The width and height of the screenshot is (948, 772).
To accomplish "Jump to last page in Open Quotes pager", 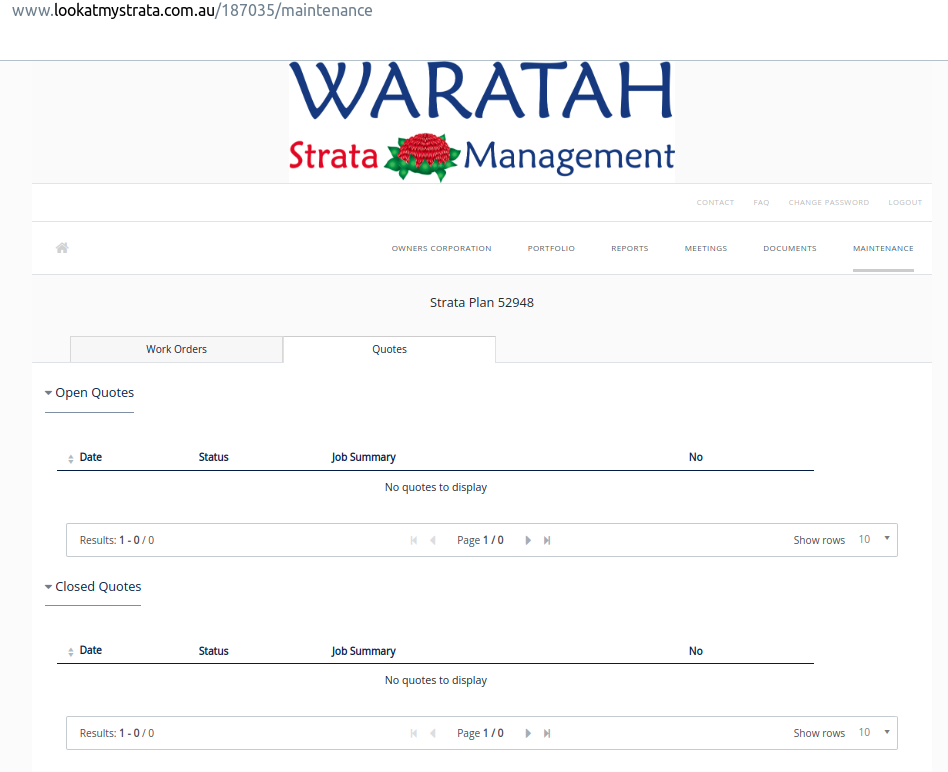I will (547, 540).
